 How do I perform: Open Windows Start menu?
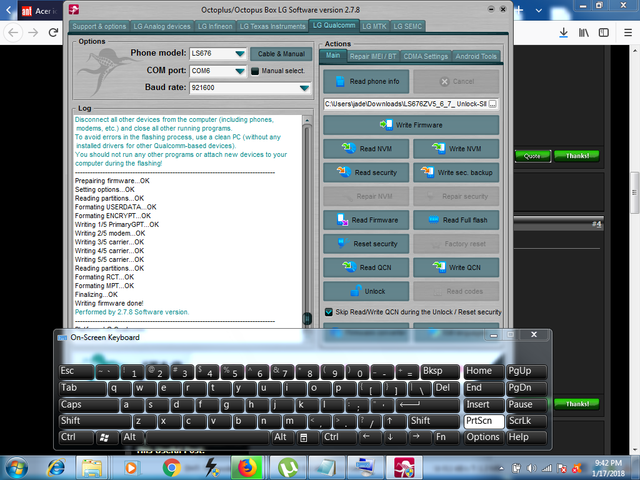(17, 468)
